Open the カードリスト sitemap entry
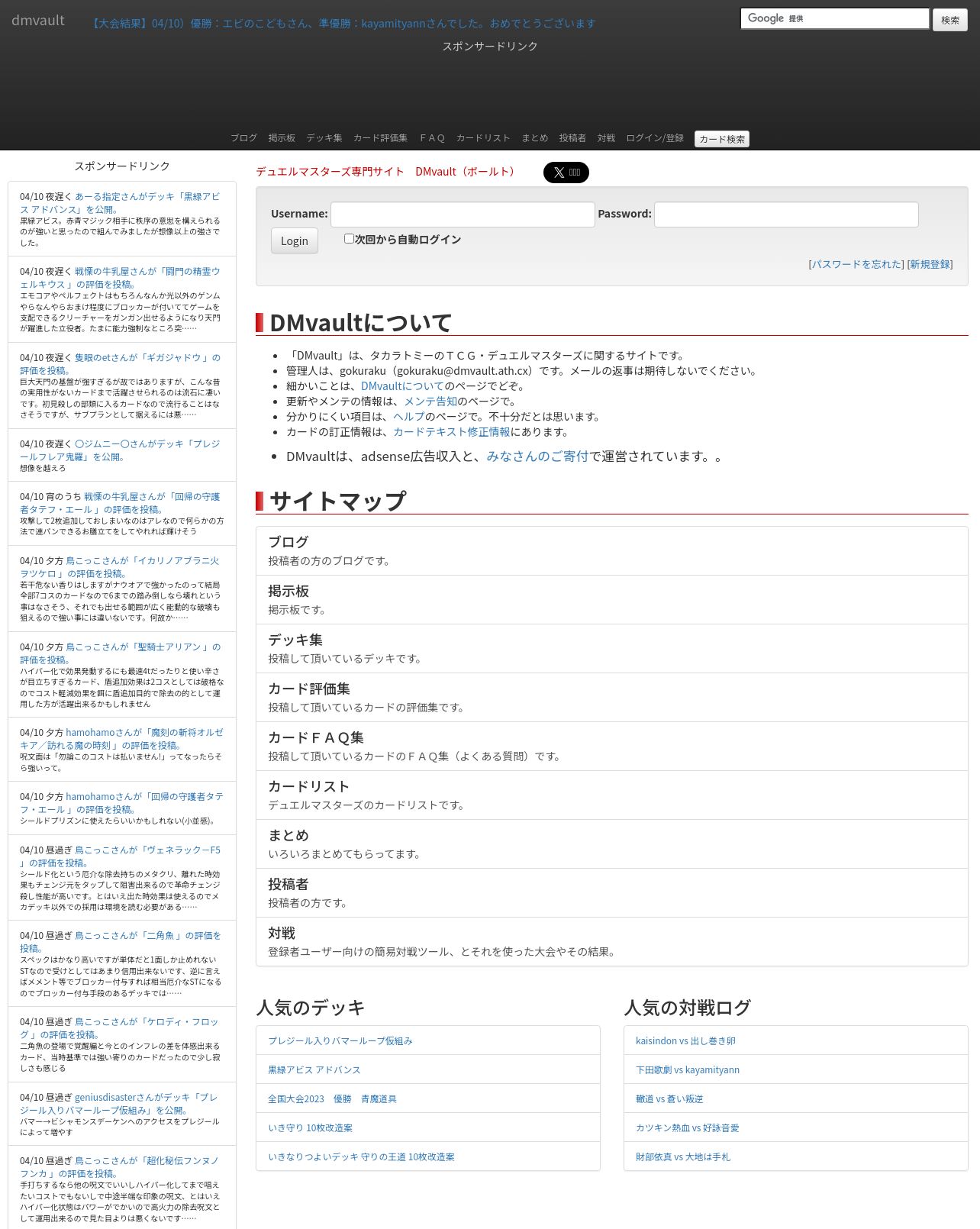The width and height of the screenshot is (980, 1229). click(612, 795)
